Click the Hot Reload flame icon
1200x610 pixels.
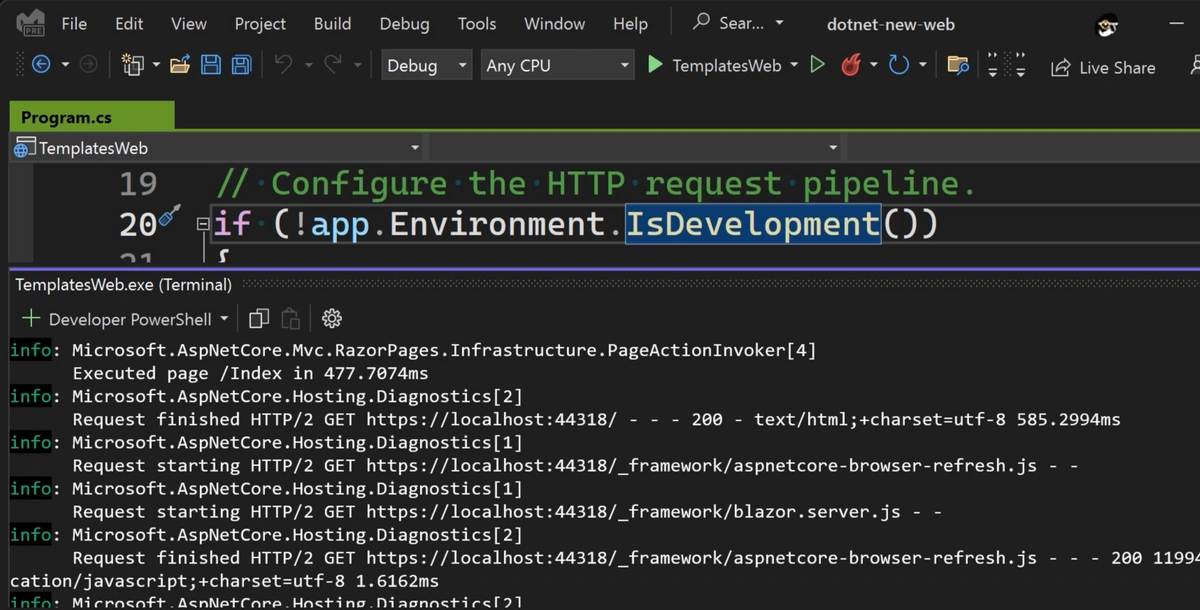[x=851, y=65]
